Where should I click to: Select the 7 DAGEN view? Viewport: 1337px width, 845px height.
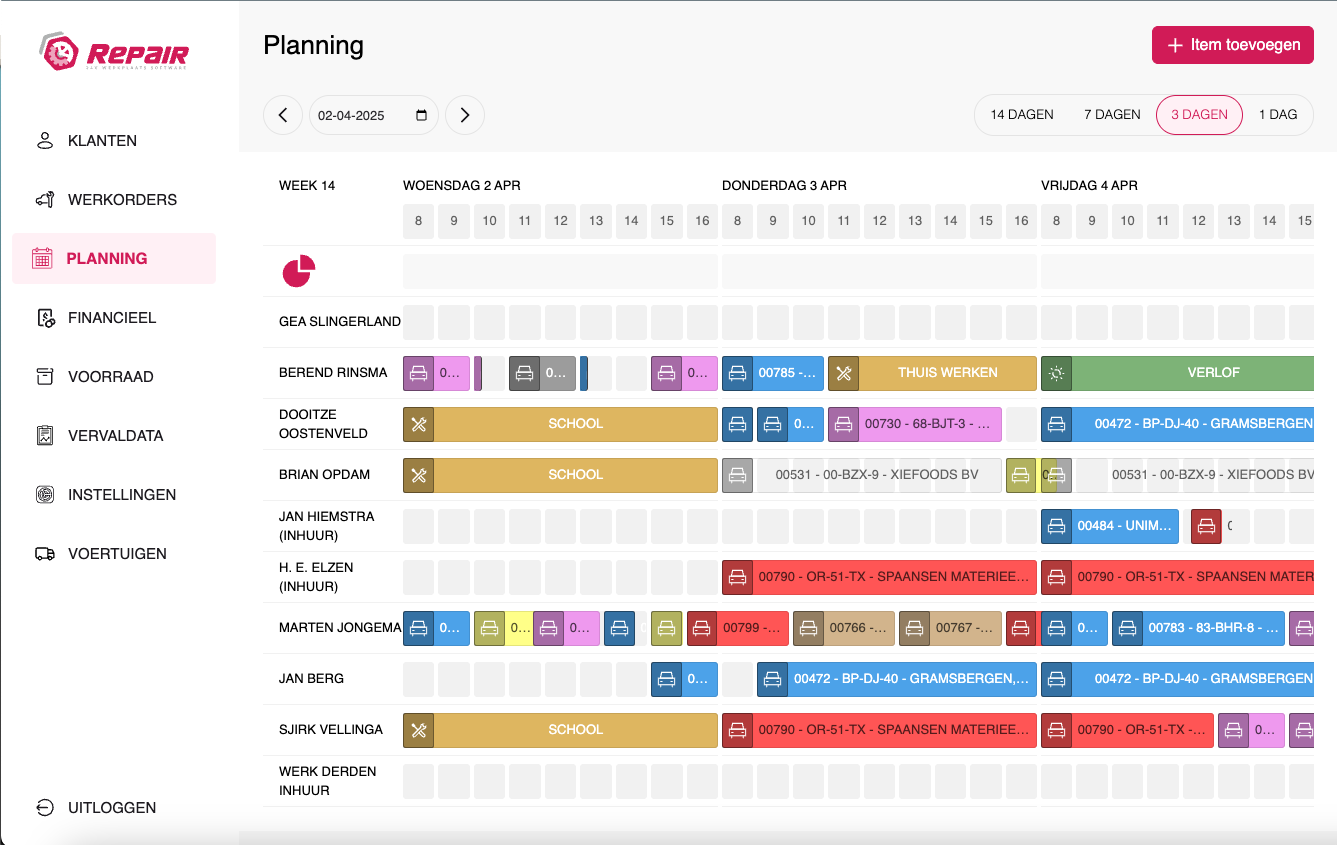coord(1112,115)
